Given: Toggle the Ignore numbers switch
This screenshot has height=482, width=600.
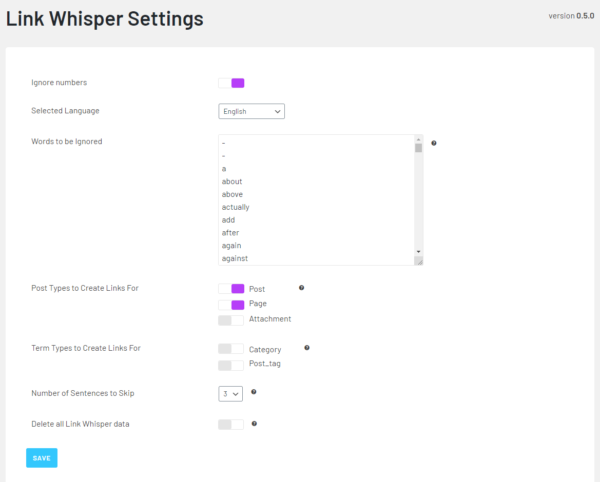Looking at the screenshot, I should pos(231,83).
